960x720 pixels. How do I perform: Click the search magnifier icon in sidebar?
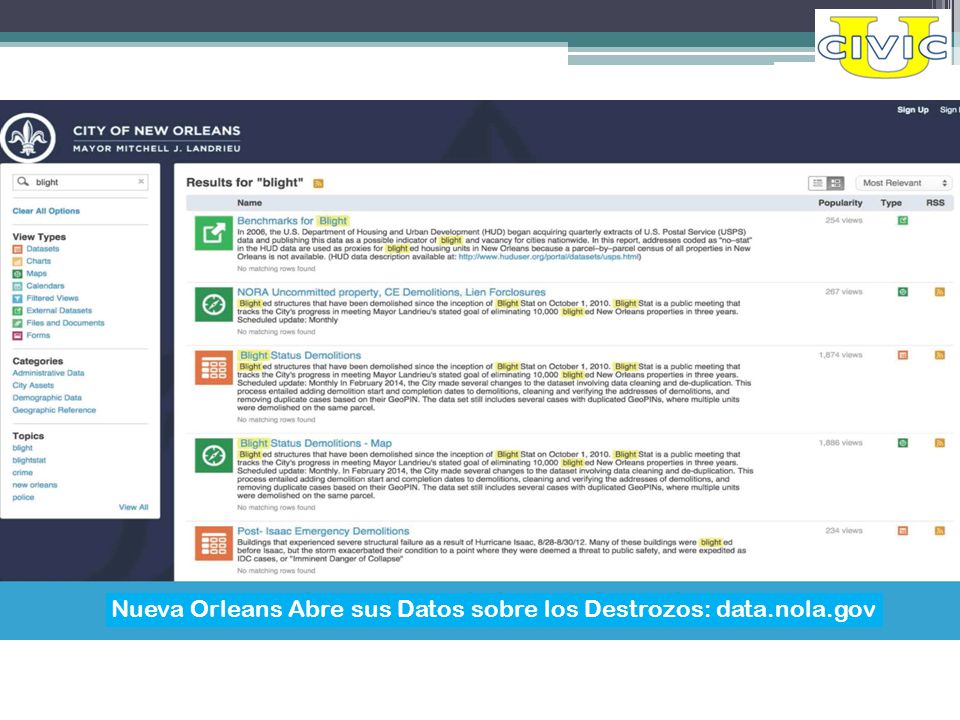point(23,182)
